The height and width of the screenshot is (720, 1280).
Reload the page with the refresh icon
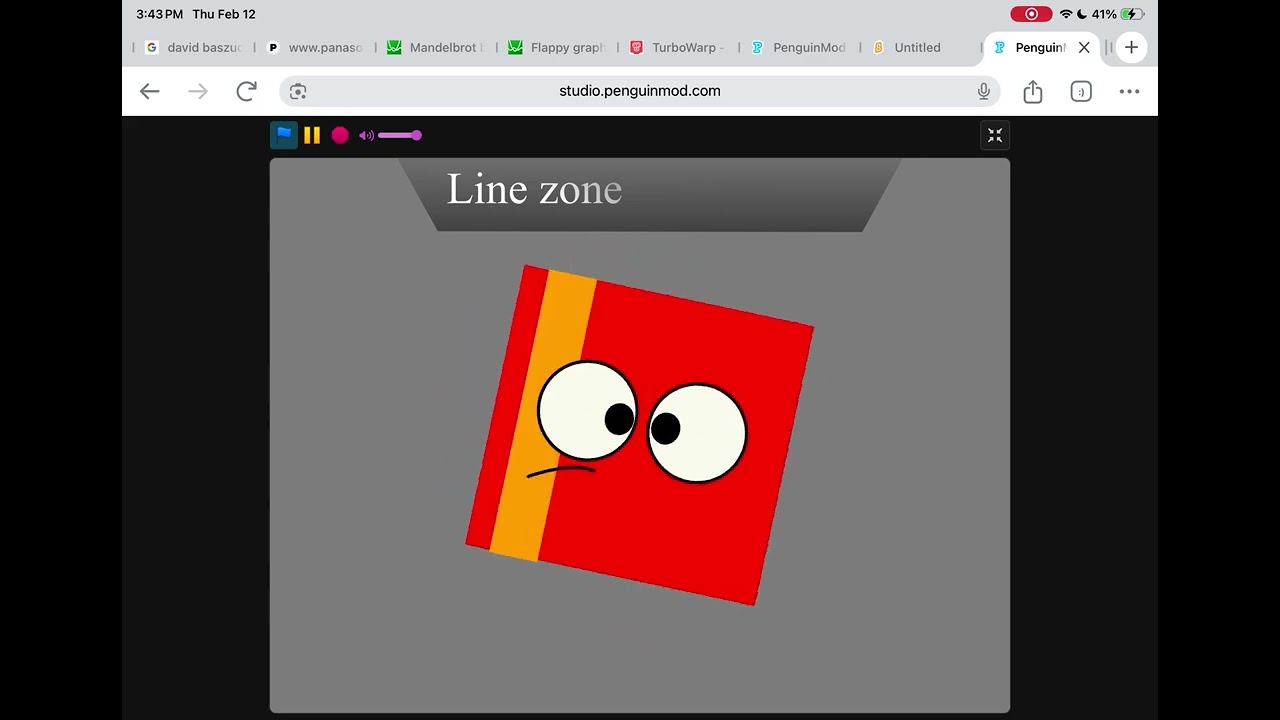(x=246, y=91)
